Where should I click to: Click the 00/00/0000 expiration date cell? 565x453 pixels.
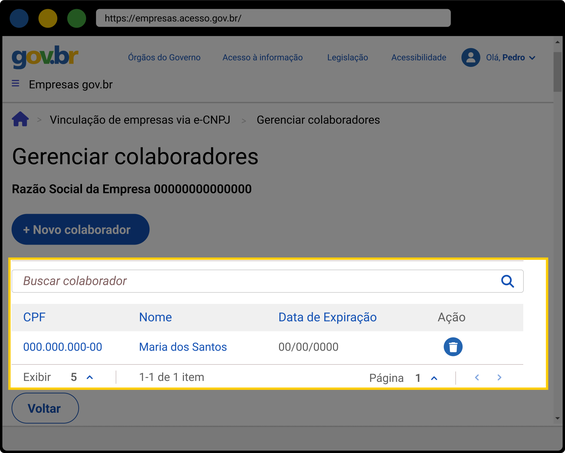[x=308, y=347]
